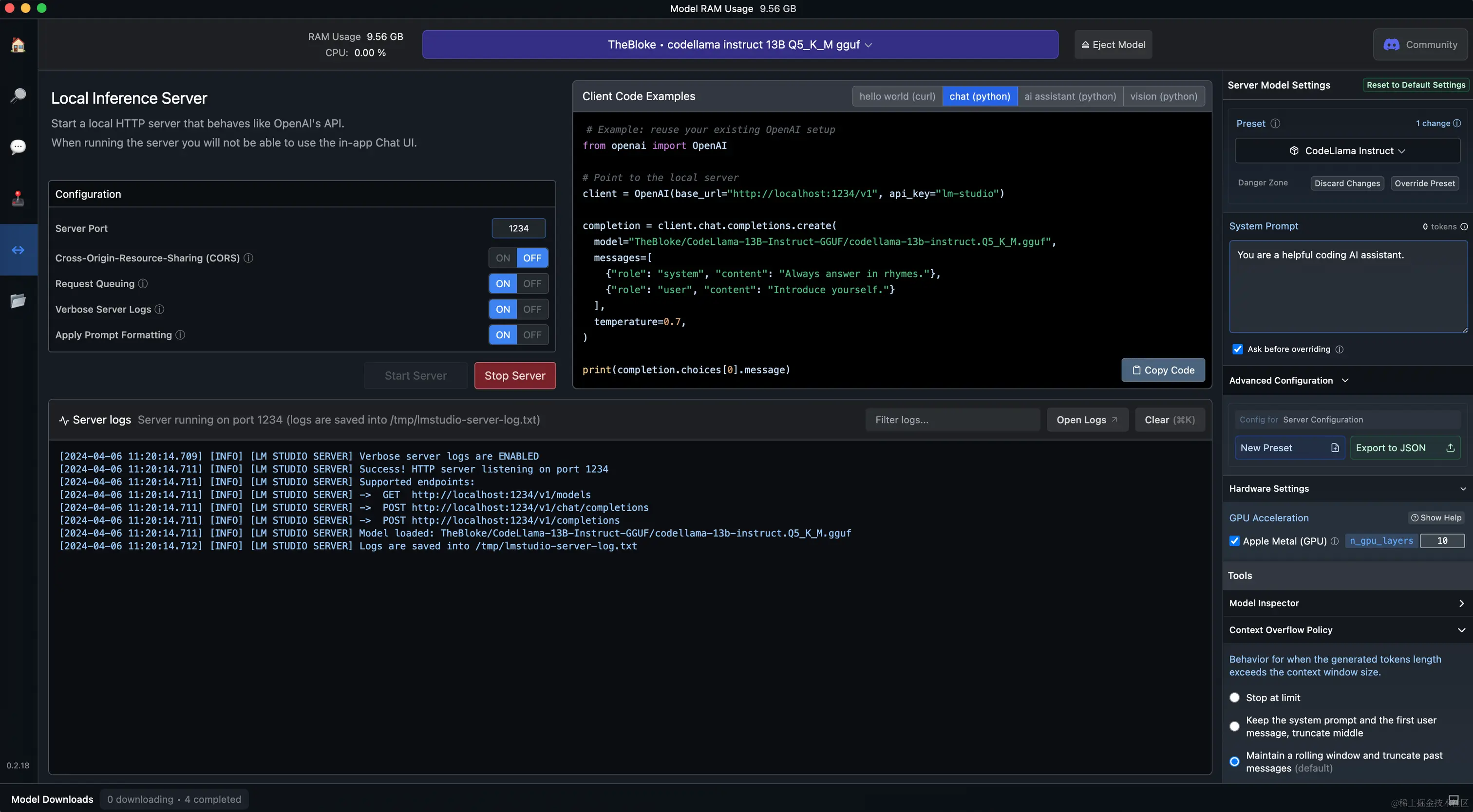Switch to hello world (curl) example
This screenshot has width=1473, height=812.
tap(897, 96)
